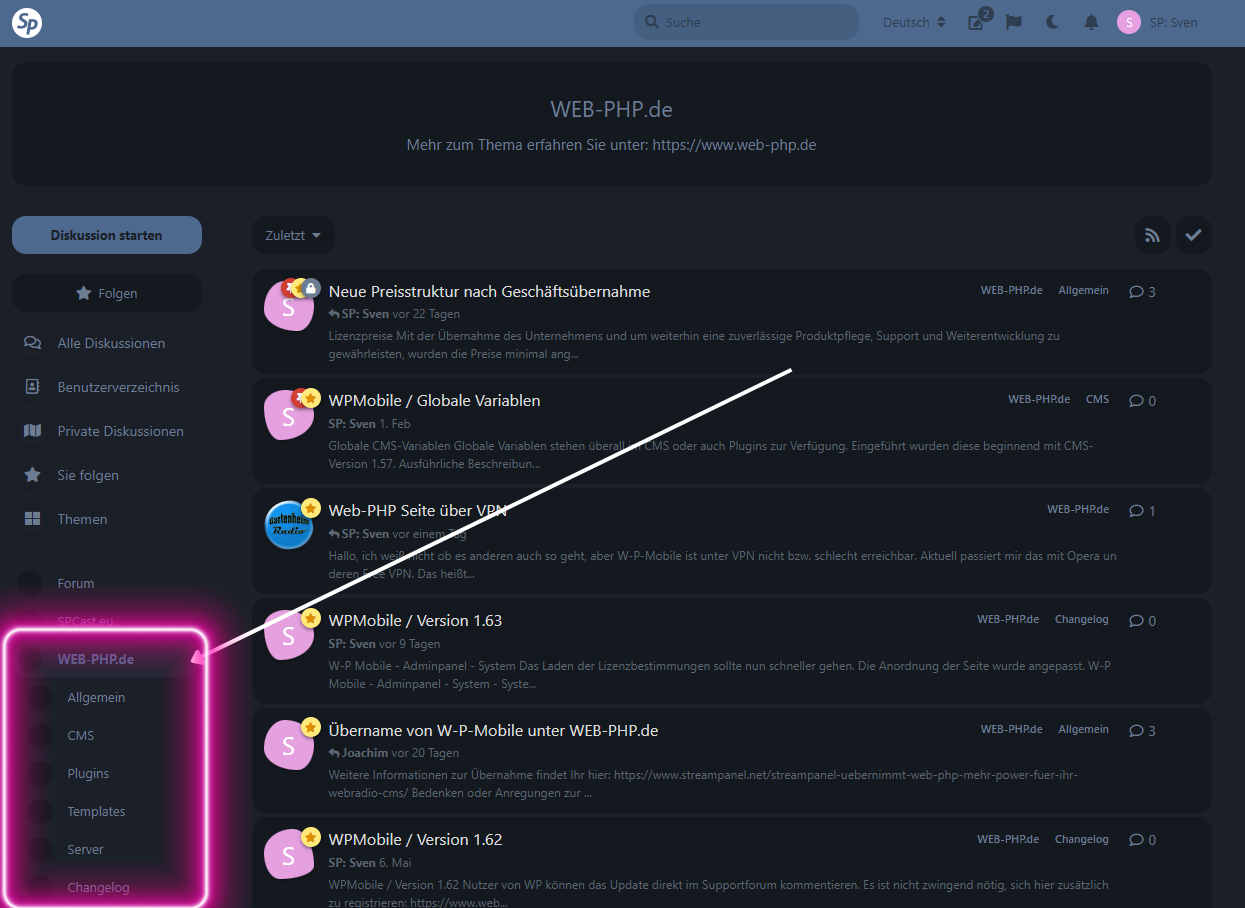Viewport: 1245px width, 908px height.
Task: Open WPMobile / Version 1.63 discussion
Action: coord(415,620)
